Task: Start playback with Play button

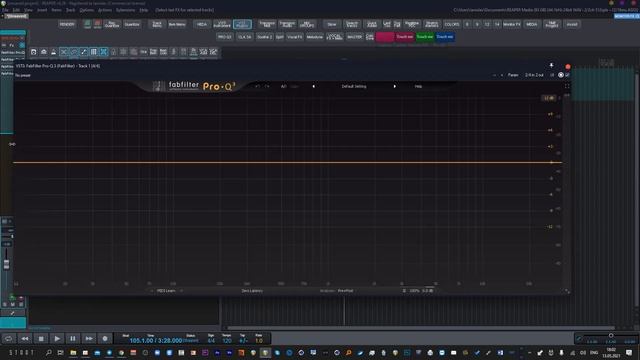Action: click(x=57, y=338)
